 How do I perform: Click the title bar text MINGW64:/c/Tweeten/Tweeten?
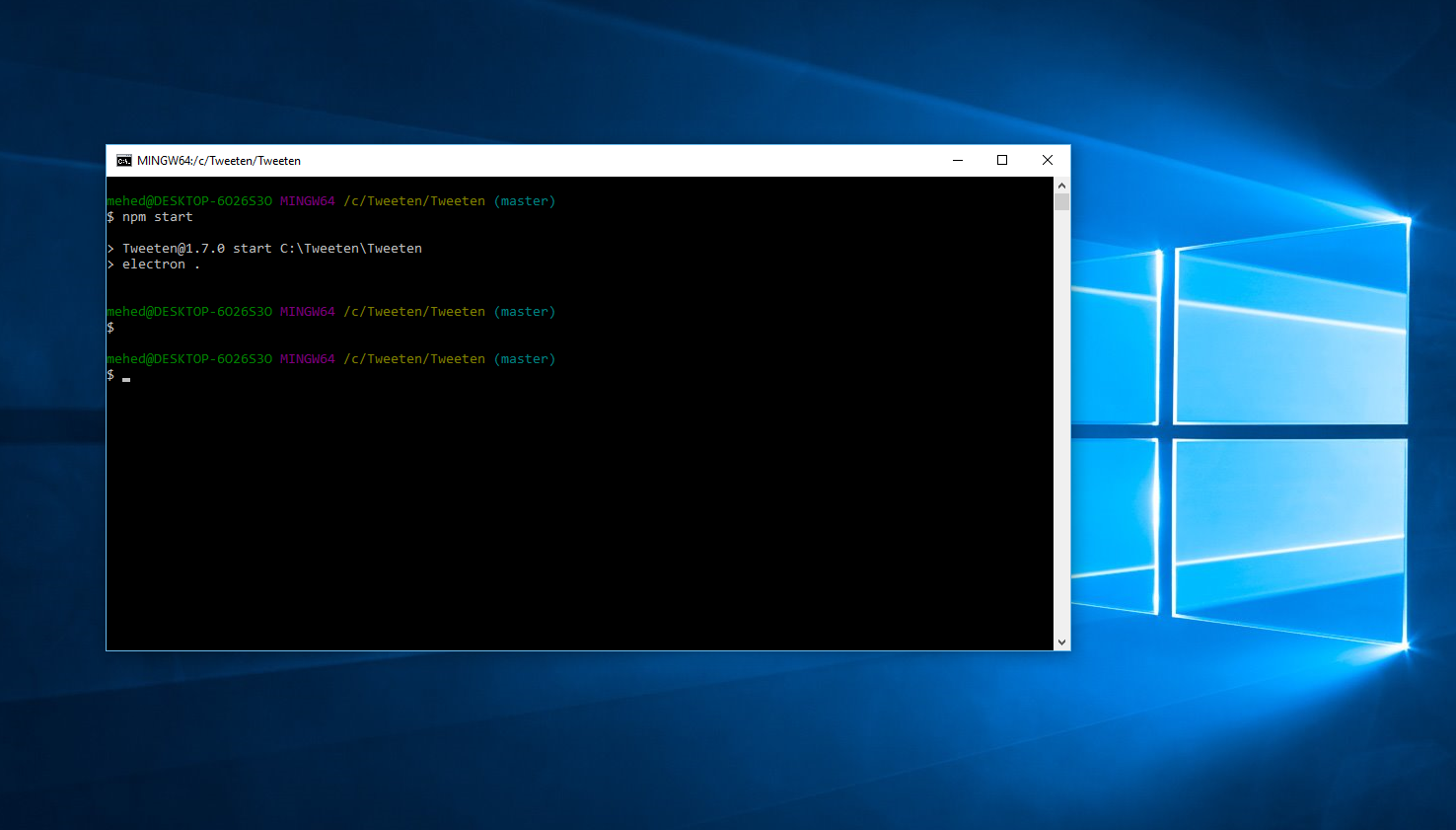218,160
